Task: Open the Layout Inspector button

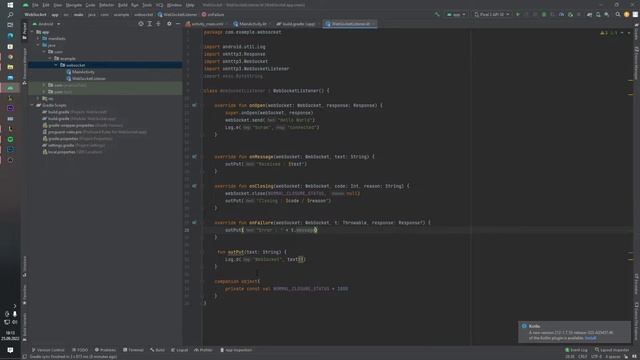Action: click(612, 350)
